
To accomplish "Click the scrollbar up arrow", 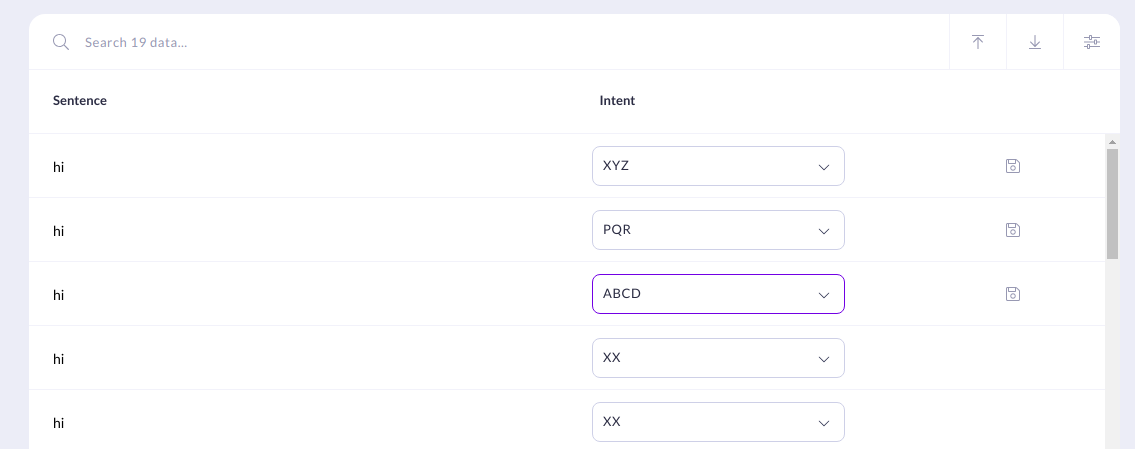I will [x=1113, y=141].
